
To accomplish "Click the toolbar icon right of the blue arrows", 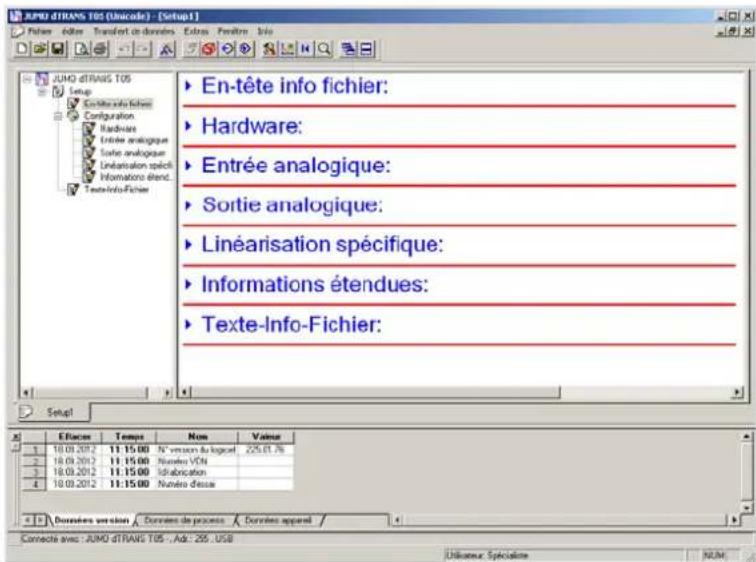I will [270, 49].
